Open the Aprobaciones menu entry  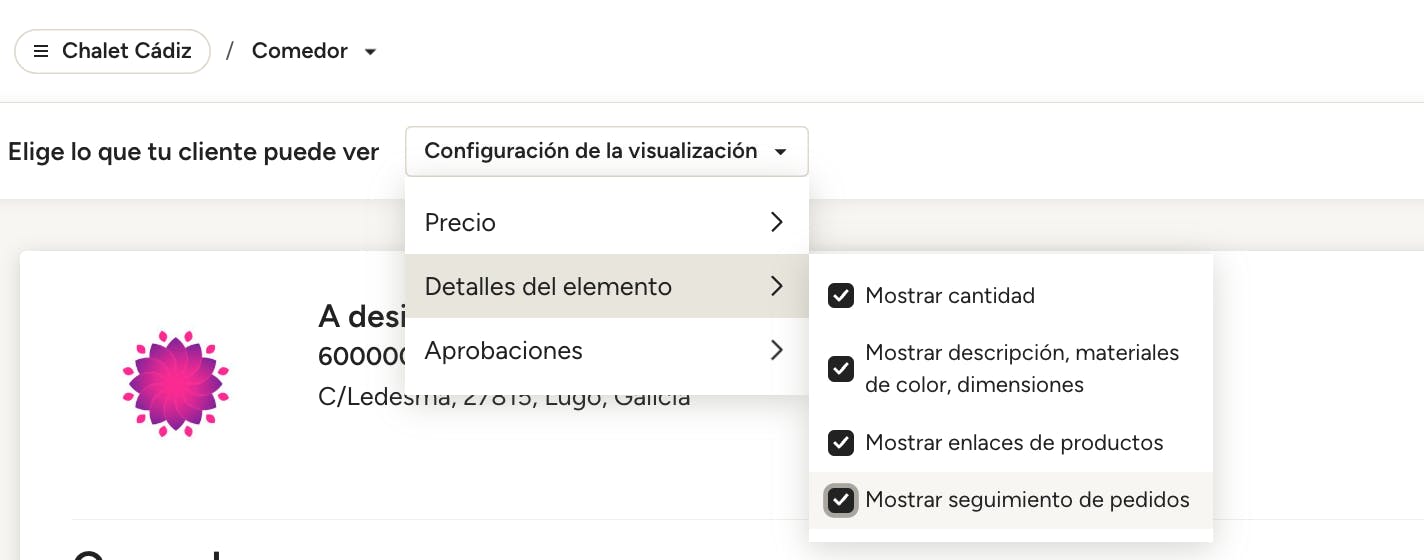[x=503, y=350]
